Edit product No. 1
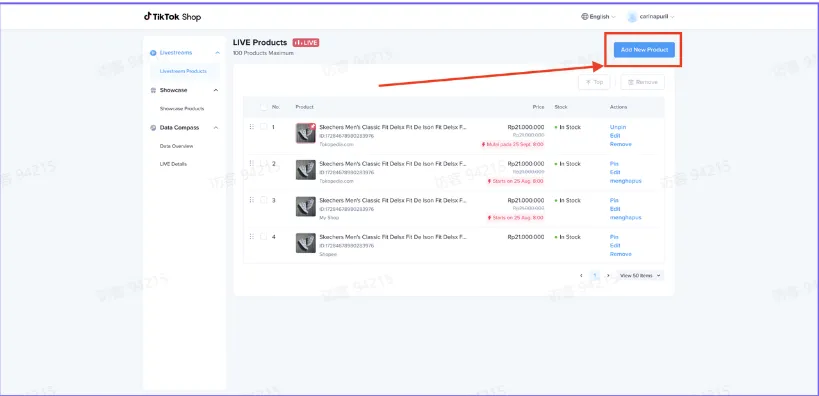The width and height of the screenshot is (819, 396). pos(615,136)
